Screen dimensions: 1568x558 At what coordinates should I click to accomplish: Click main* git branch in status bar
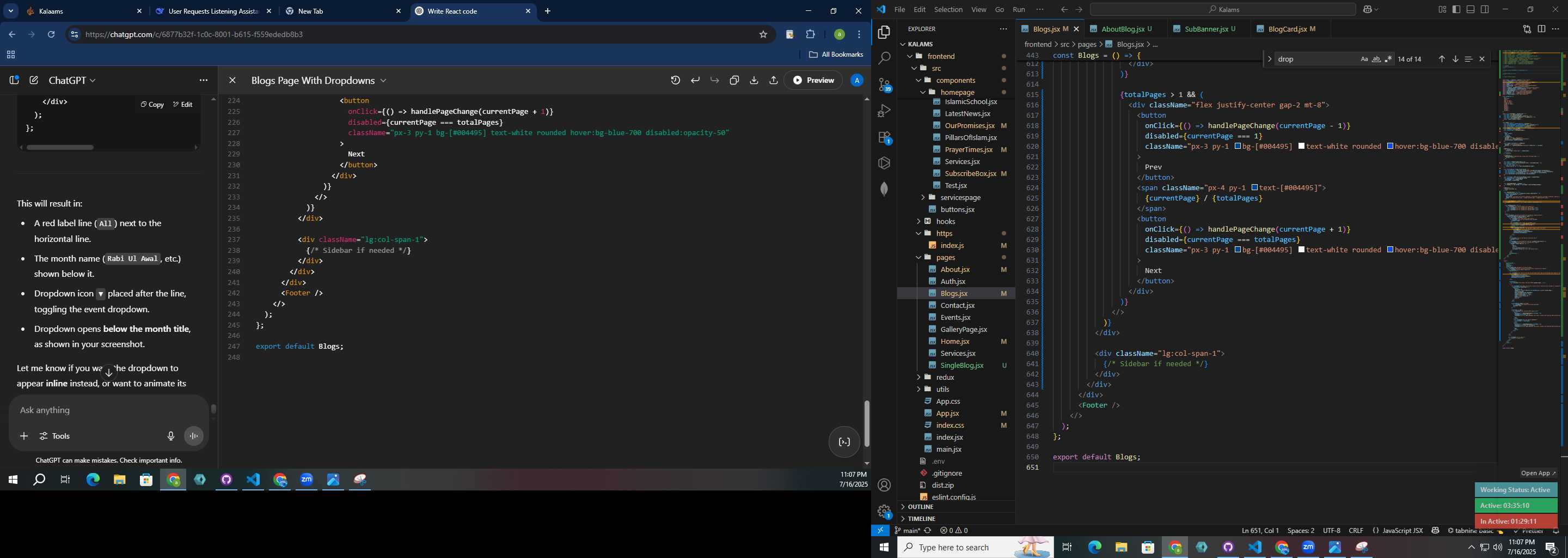pyautogui.click(x=906, y=531)
